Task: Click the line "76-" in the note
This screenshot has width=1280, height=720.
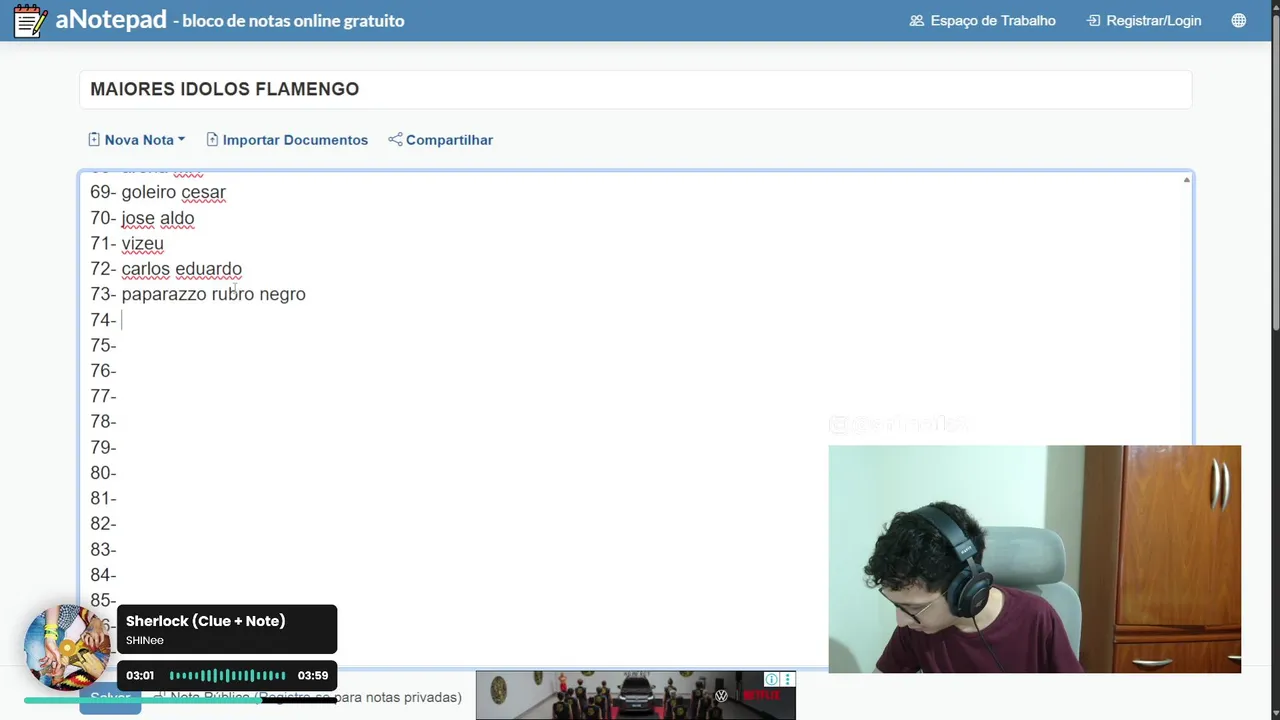Action: [103, 371]
